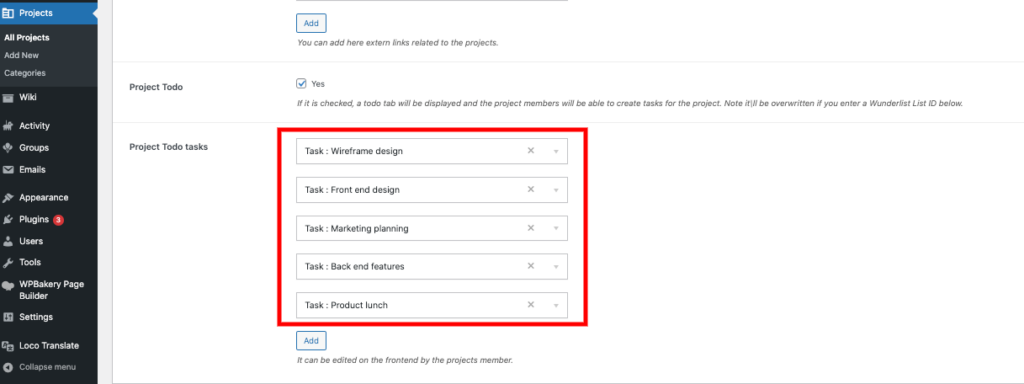The image size is (1024, 384).
Task: Open Add New under Projects menu
Action: pyautogui.click(x=22, y=56)
